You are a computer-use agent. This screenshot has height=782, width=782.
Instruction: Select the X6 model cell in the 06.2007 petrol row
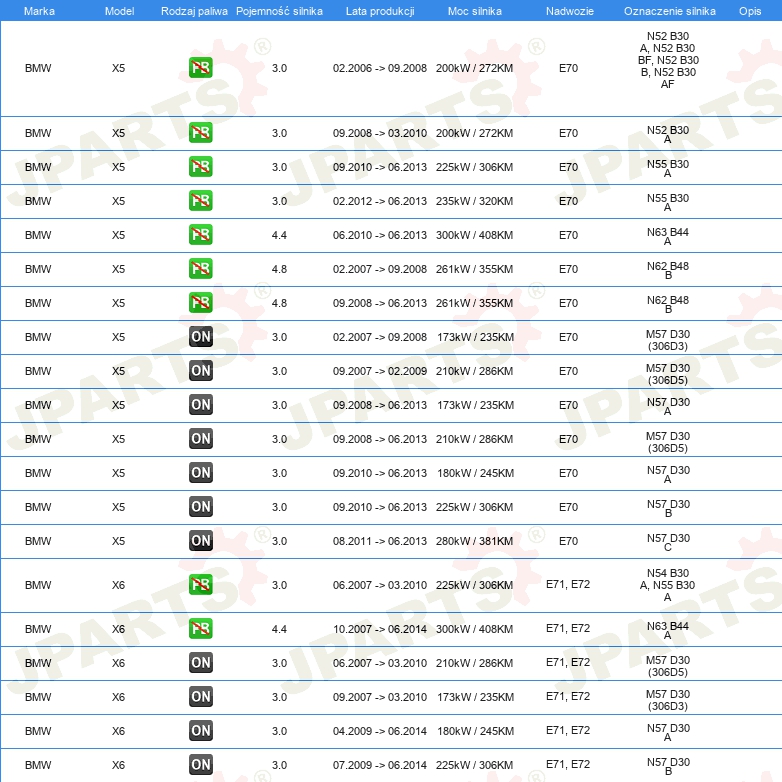pos(118,585)
